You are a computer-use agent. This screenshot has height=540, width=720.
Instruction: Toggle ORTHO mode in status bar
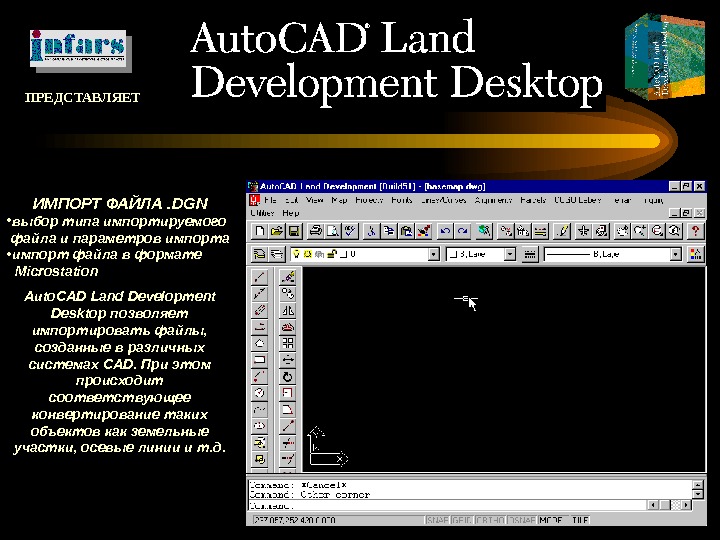(x=489, y=520)
